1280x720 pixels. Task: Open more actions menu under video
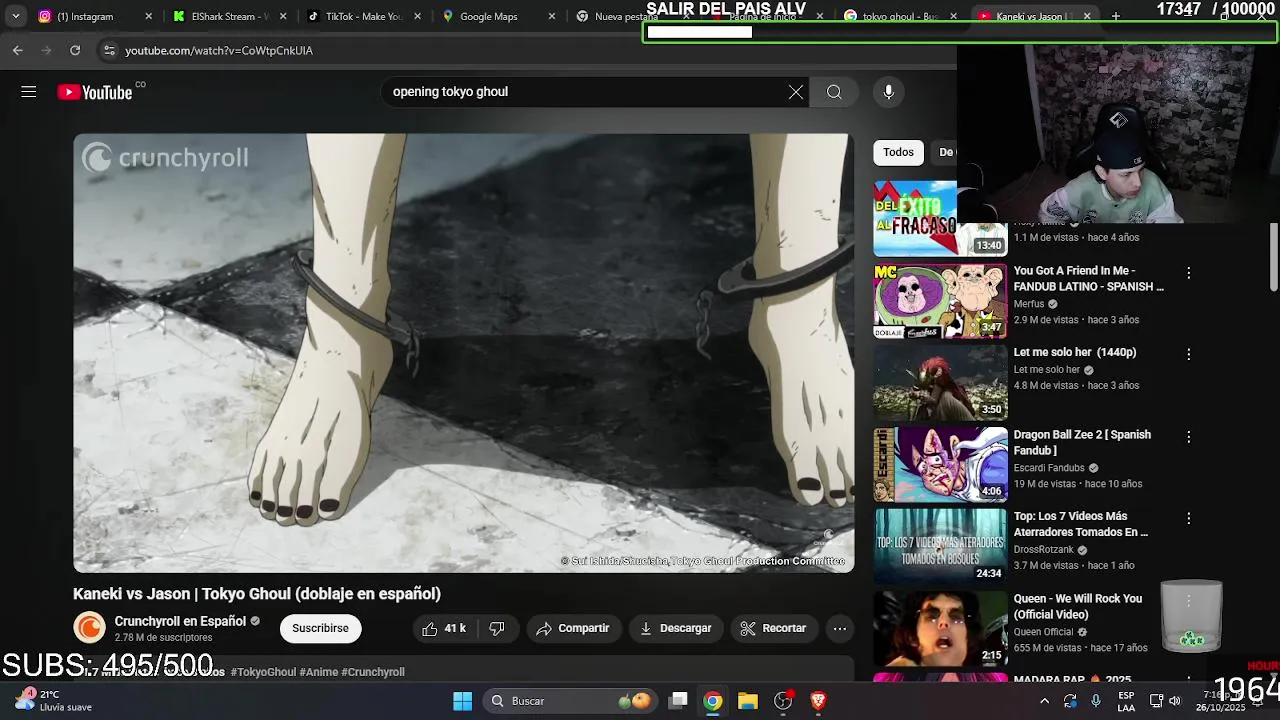coord(840,628)
